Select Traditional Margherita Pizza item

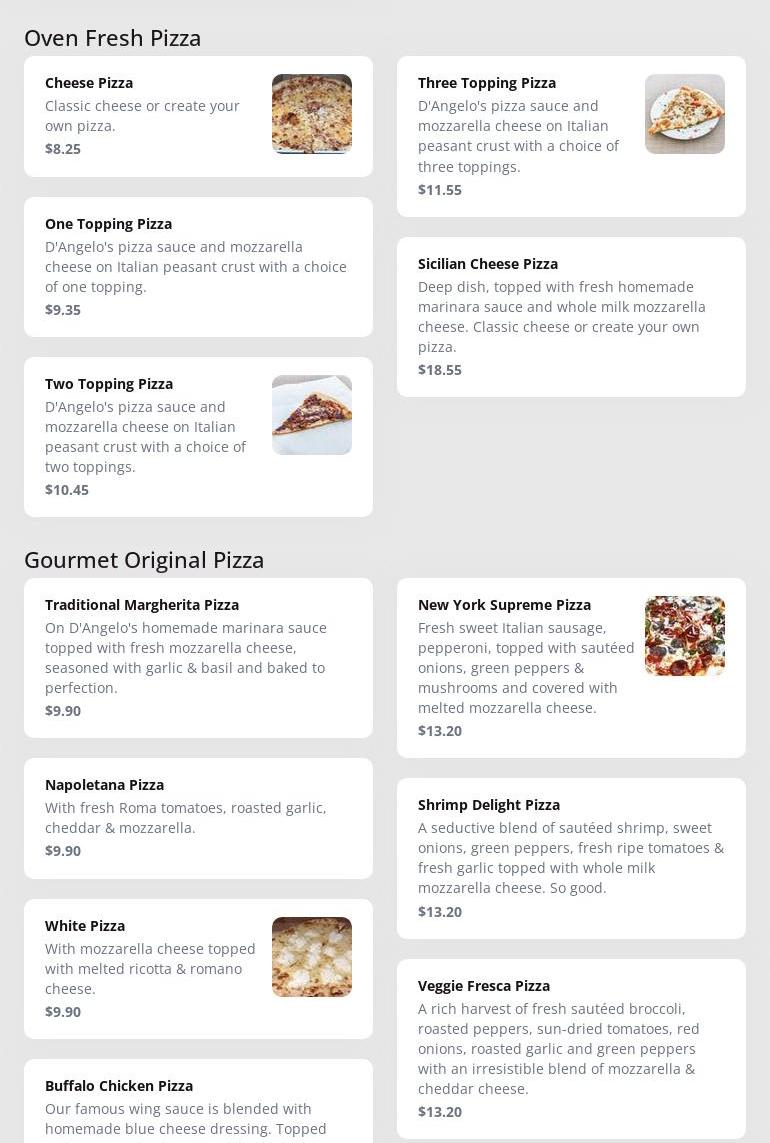[x=198, y=658]
